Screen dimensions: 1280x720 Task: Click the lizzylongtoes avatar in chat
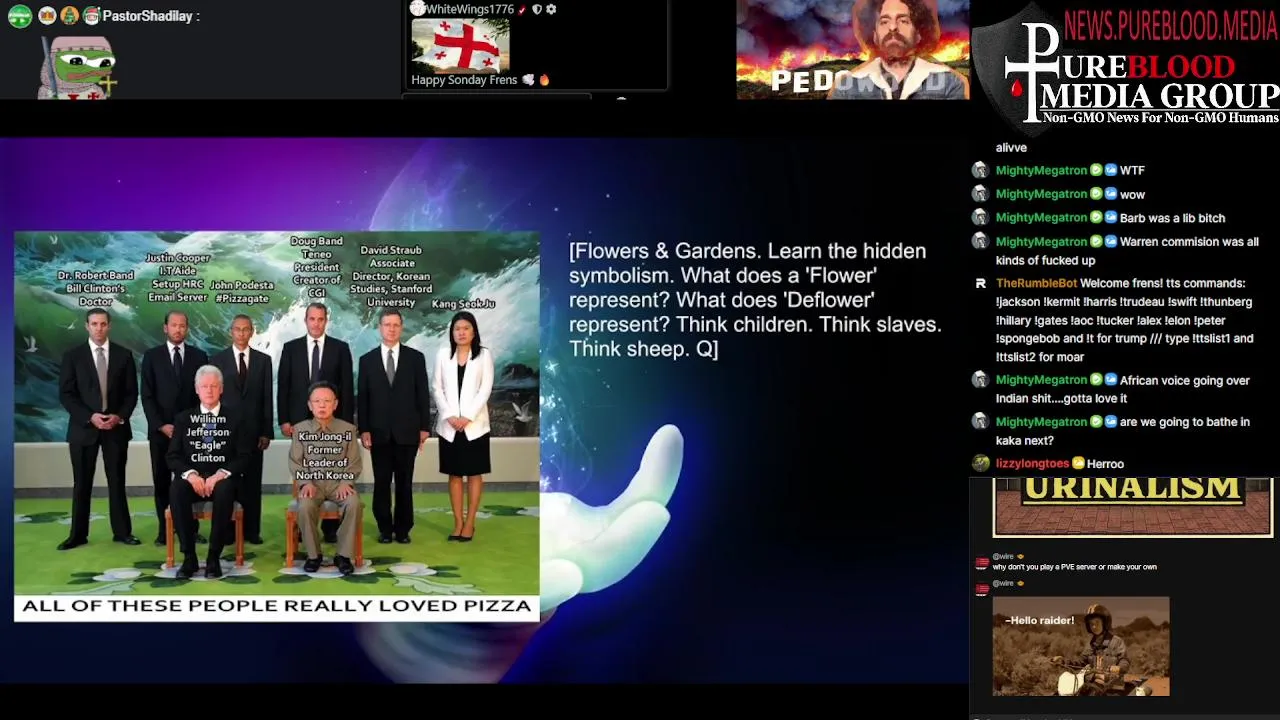click(x=980, y=463)
